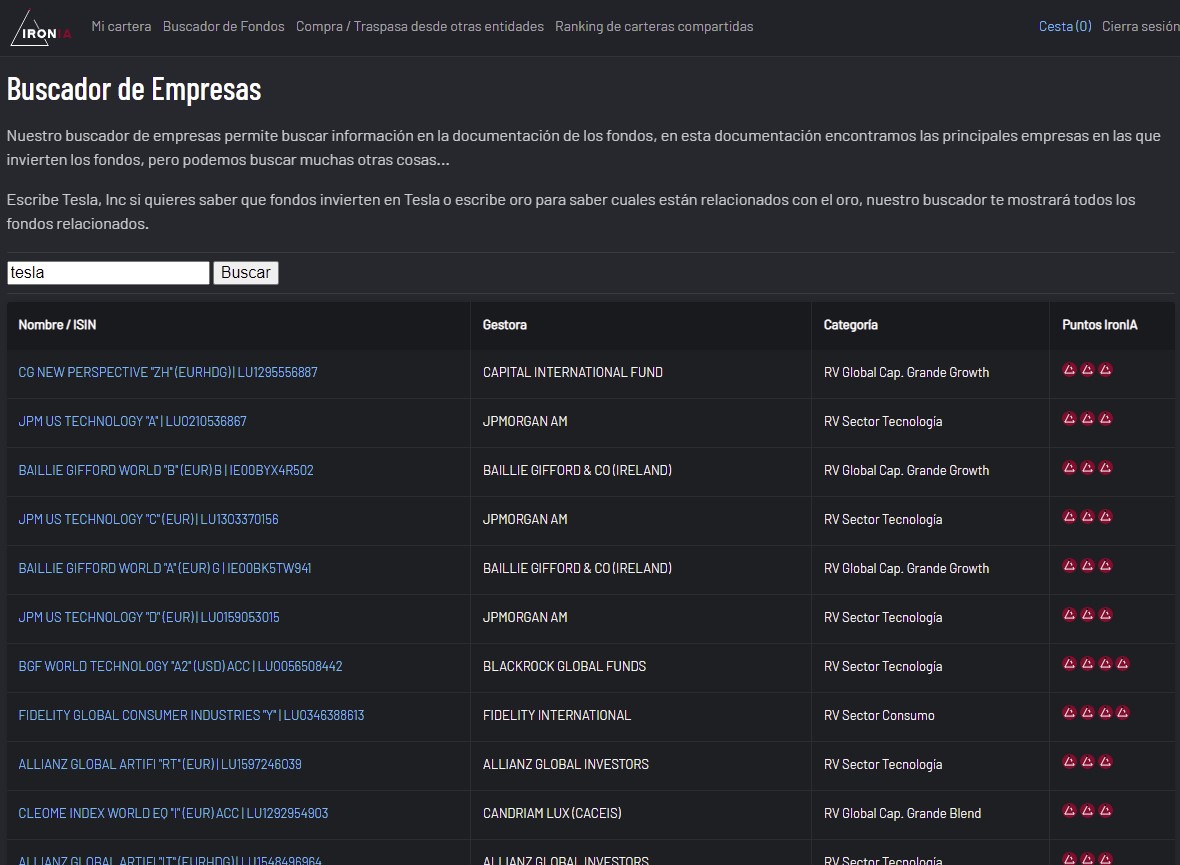Open JPM US TECHNOLOGY "C" (EUR) link
Screen dimensions: 1180x865
click(x=148, y=519)
